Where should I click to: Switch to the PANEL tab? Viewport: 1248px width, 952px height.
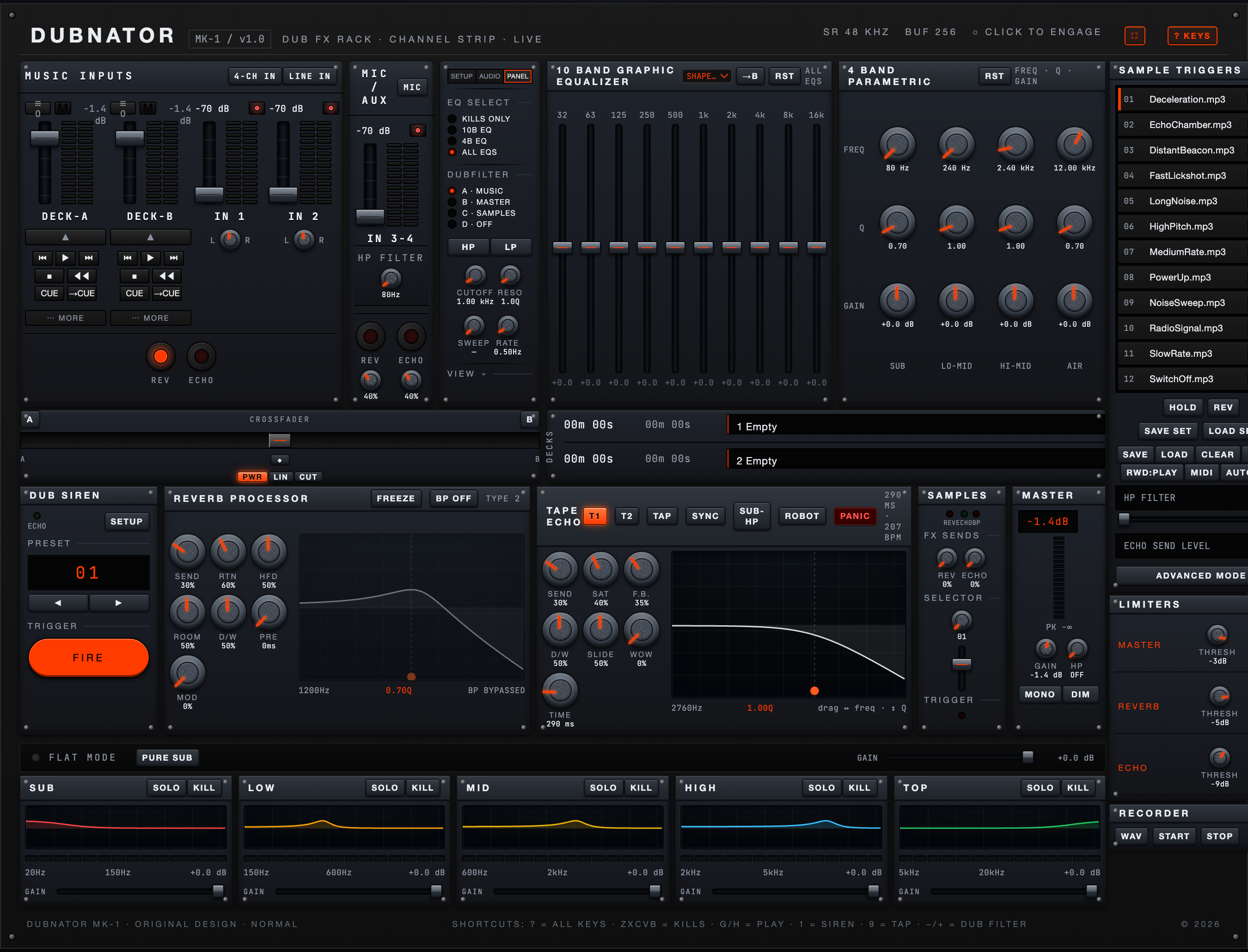click(517, 76)
